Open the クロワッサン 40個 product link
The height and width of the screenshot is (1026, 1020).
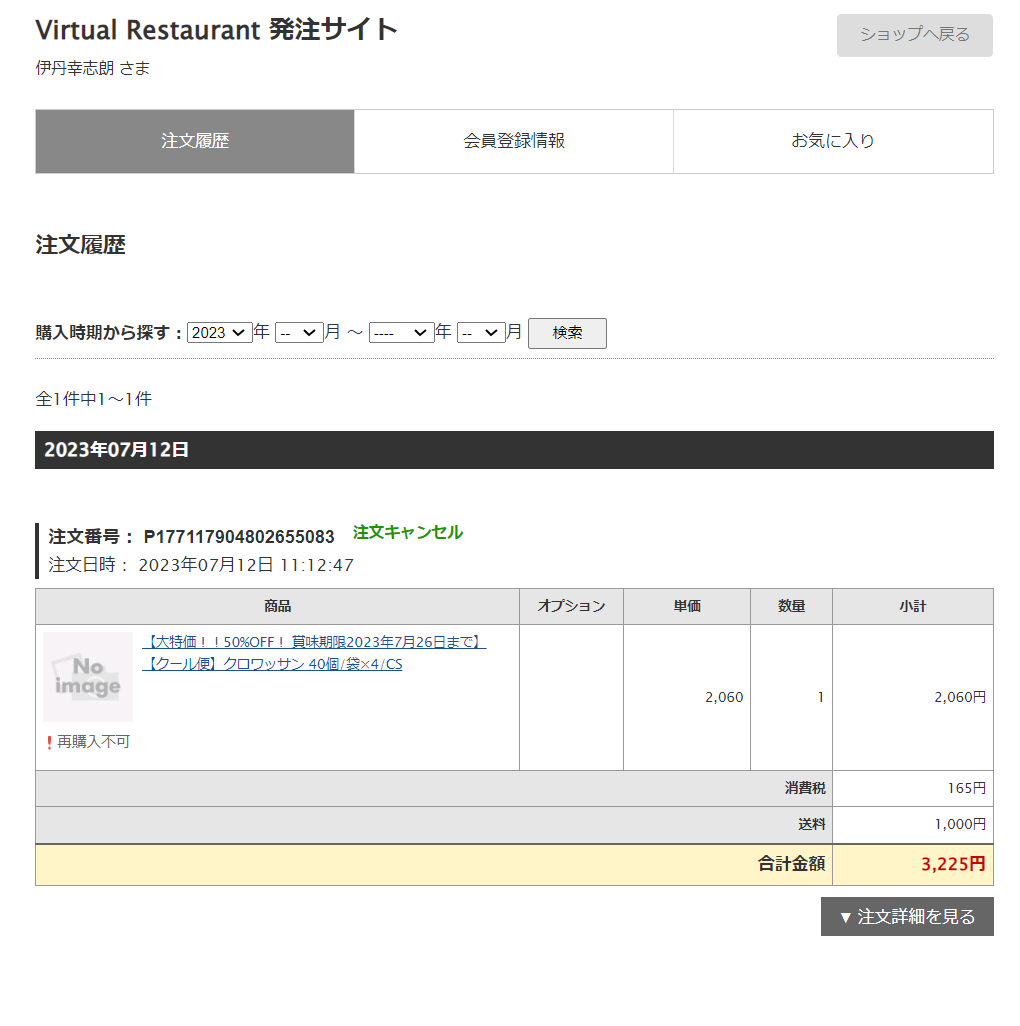point(314,653)
